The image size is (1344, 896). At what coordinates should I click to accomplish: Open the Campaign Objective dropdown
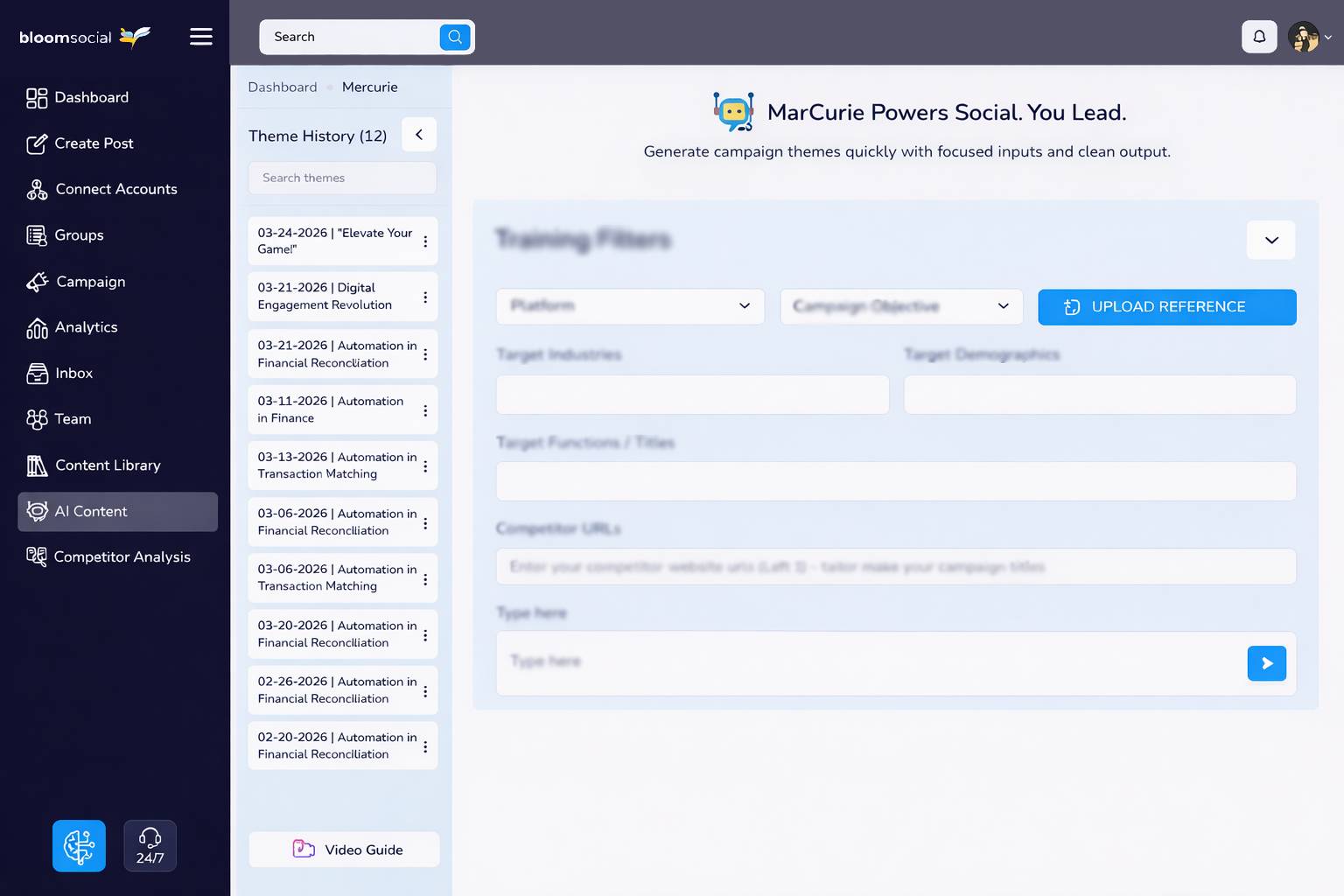pyautogui.click(x=900, y=306)
